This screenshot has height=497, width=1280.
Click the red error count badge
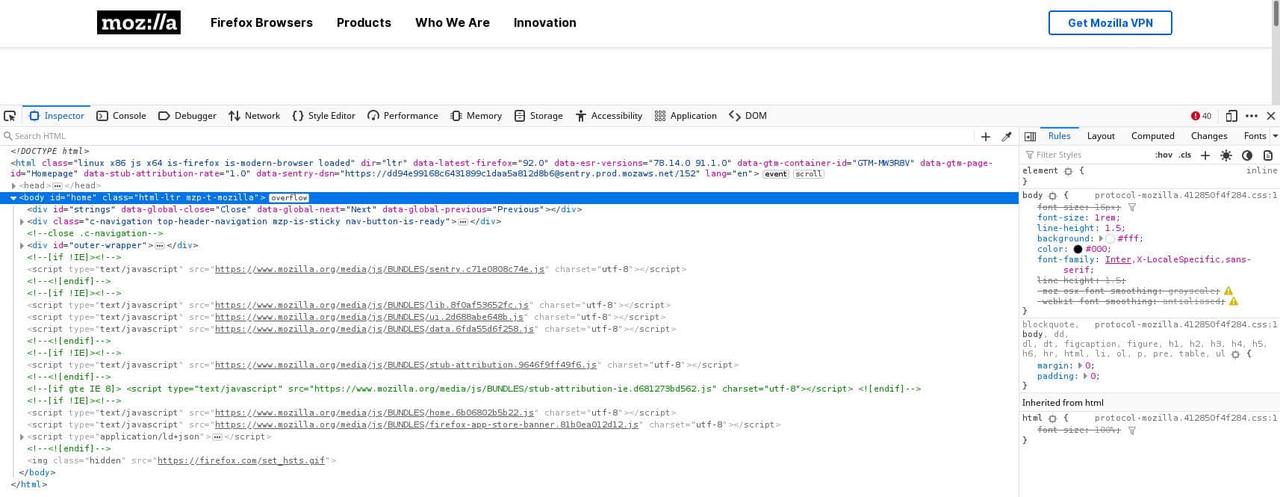[x=1201, y=116]
